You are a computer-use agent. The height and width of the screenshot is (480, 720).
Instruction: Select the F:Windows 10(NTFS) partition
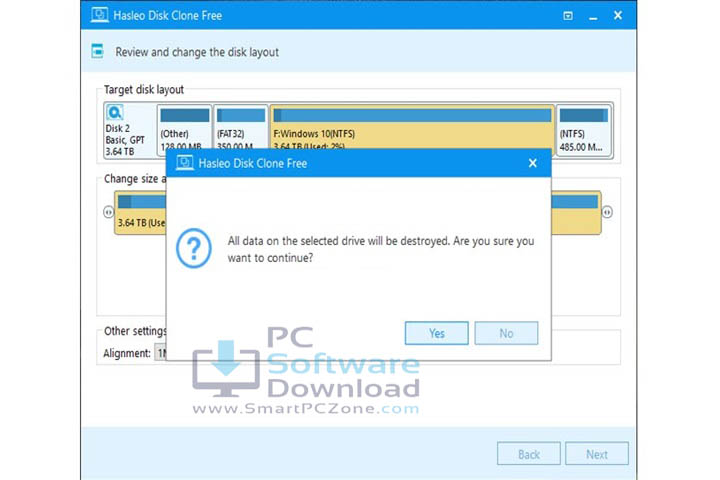pos(412,129)
